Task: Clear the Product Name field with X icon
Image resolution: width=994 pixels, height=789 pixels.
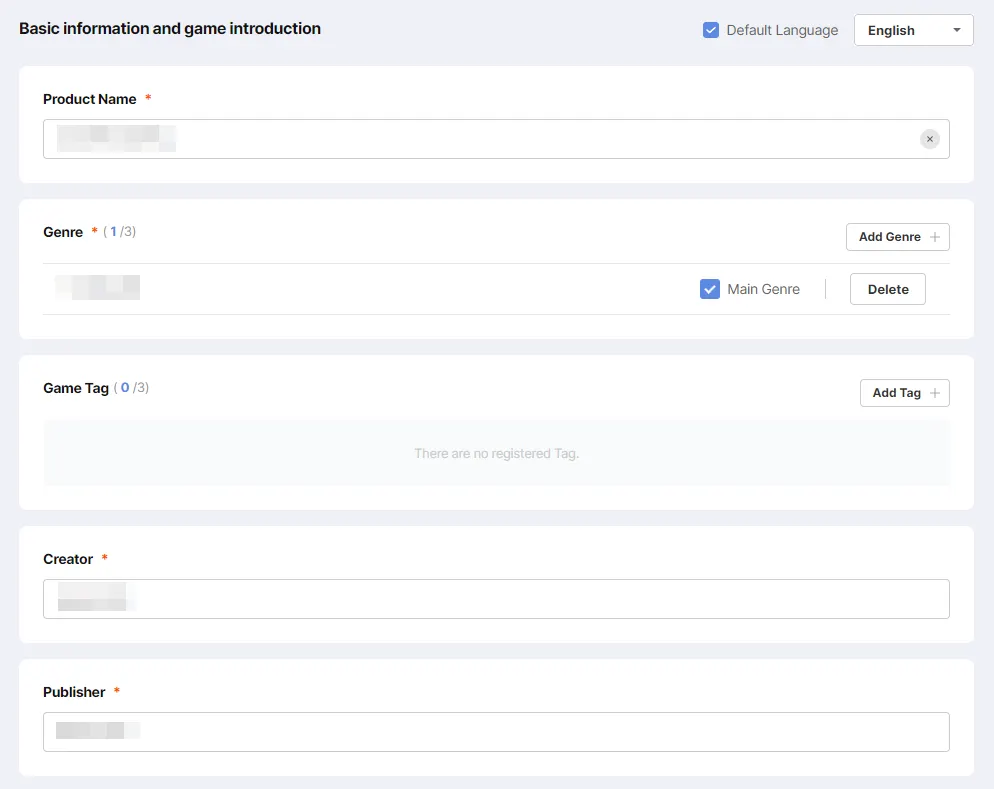Action: pos(930,139)
